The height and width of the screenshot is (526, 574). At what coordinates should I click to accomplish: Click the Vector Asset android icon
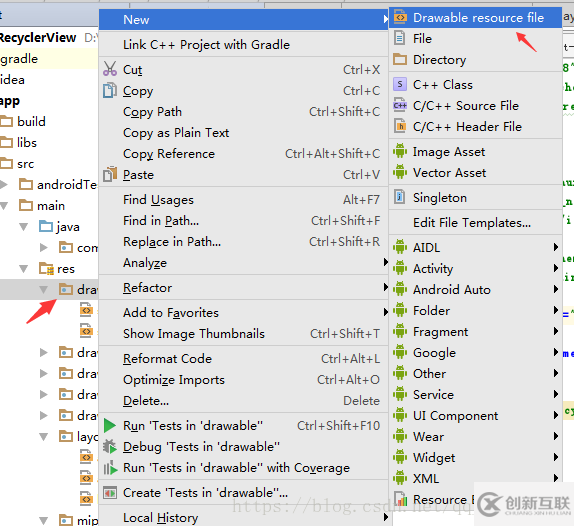(x=400, y=172)
